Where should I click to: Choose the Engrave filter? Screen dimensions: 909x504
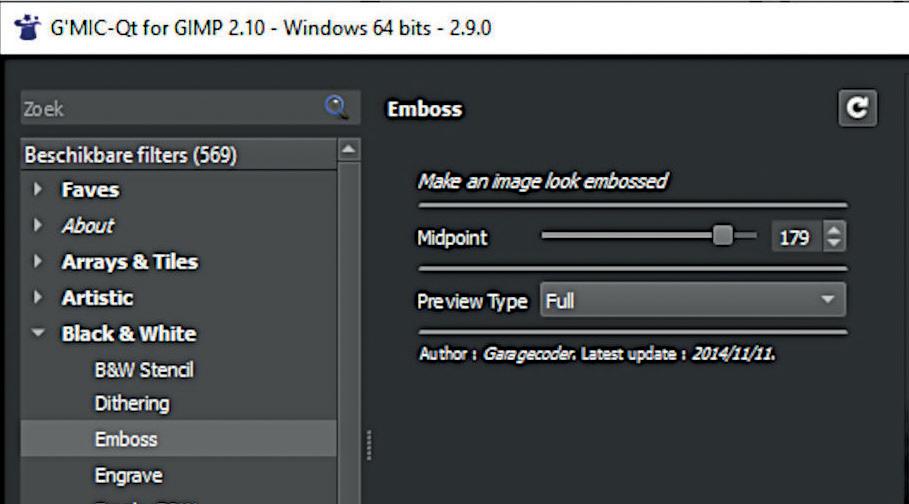point(129,476)
